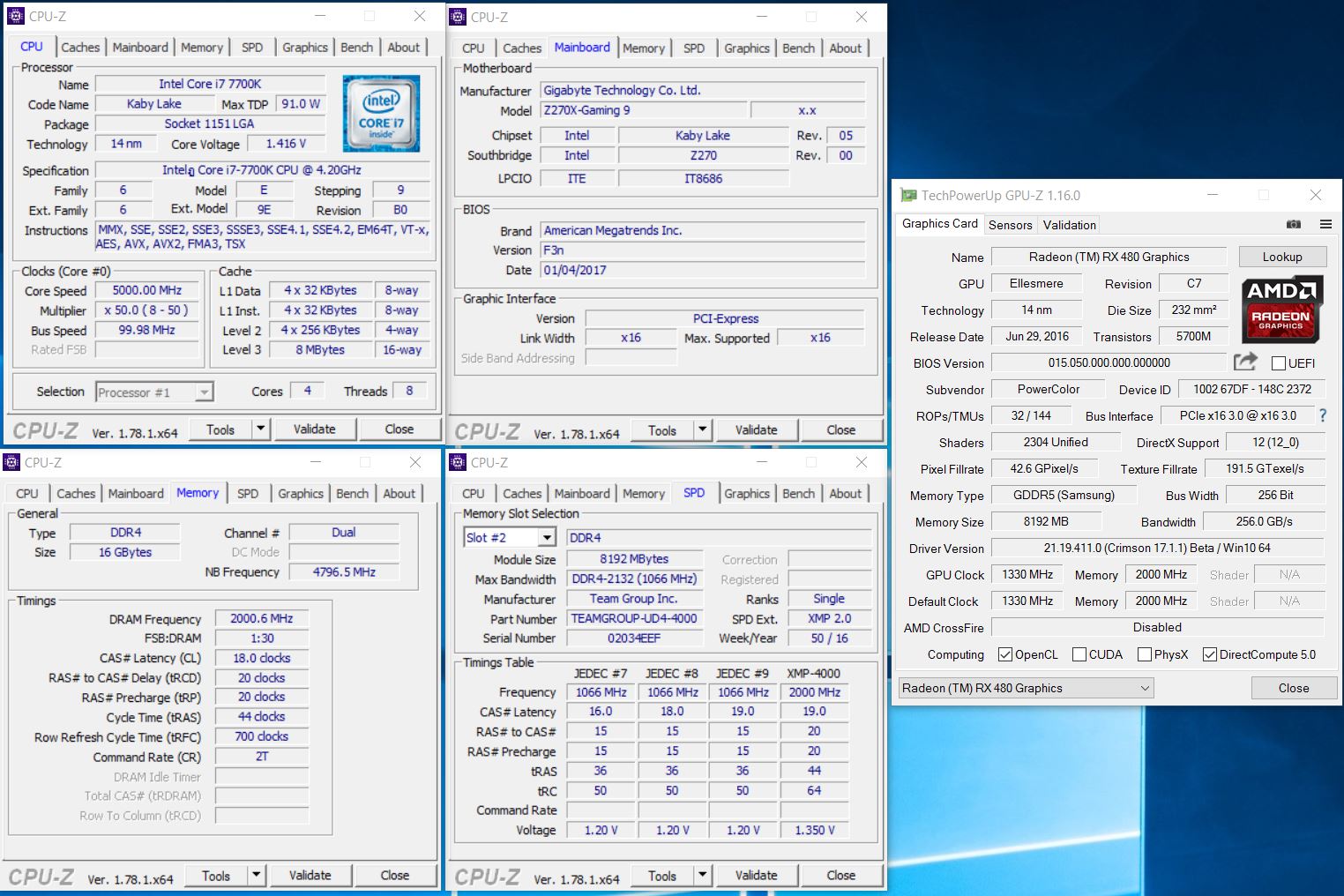Expand the Radeon RX 480 Graphics card selector

click(1145, 688)
